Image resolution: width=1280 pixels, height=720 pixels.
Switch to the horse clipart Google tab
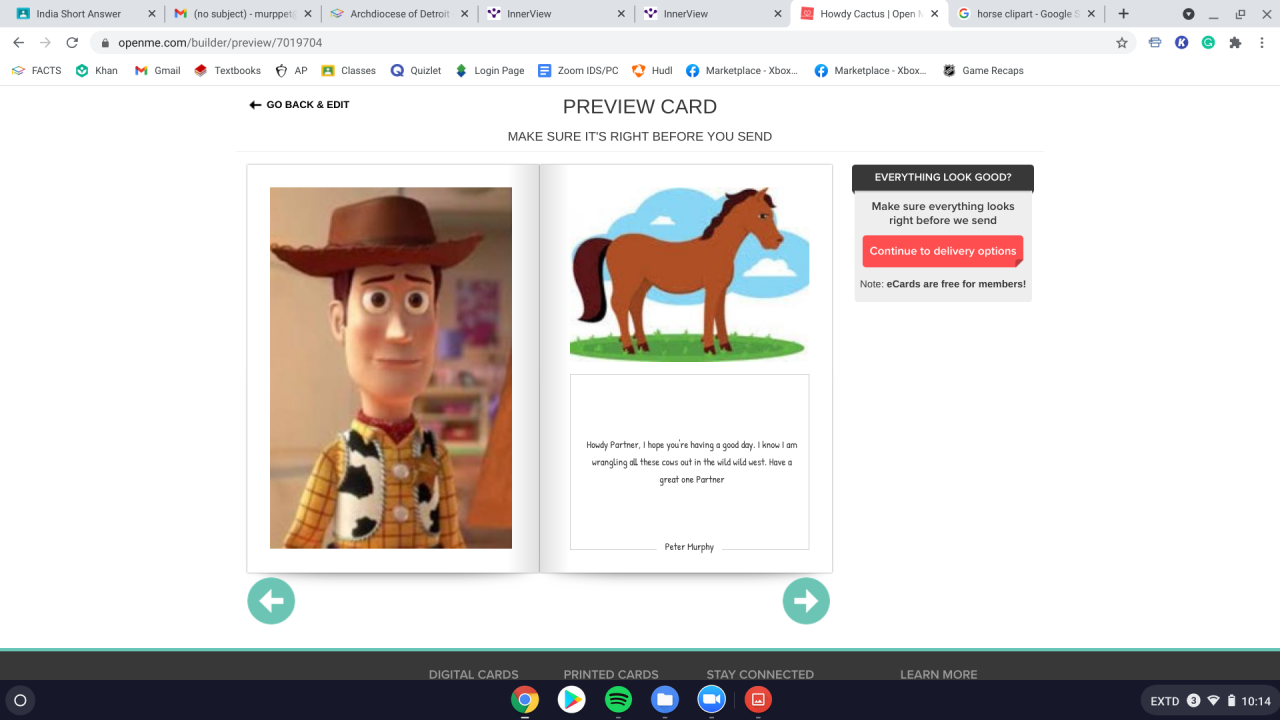point(1026,14)
